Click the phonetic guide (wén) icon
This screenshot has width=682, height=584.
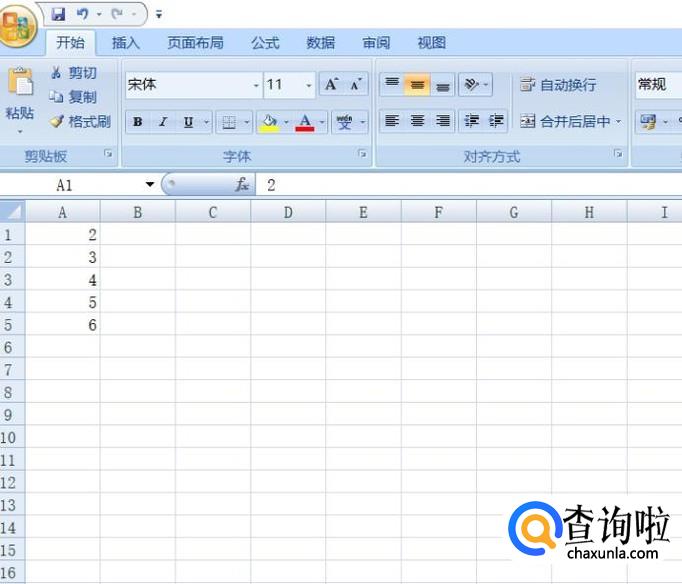[x=344, y=122]
